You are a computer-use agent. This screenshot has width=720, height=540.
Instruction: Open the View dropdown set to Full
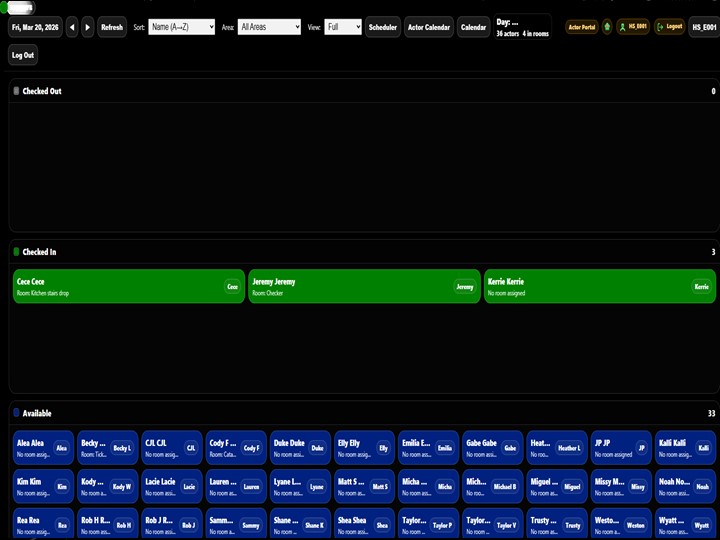343,27
